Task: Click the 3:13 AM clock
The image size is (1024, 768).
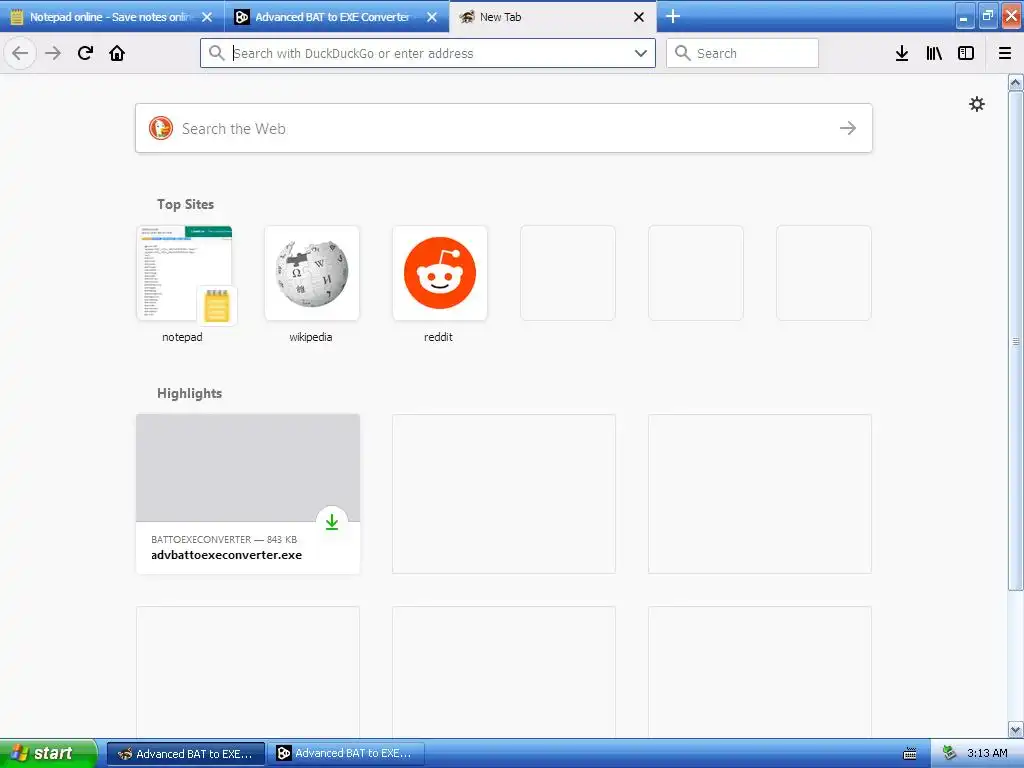Action: [987, 753]
